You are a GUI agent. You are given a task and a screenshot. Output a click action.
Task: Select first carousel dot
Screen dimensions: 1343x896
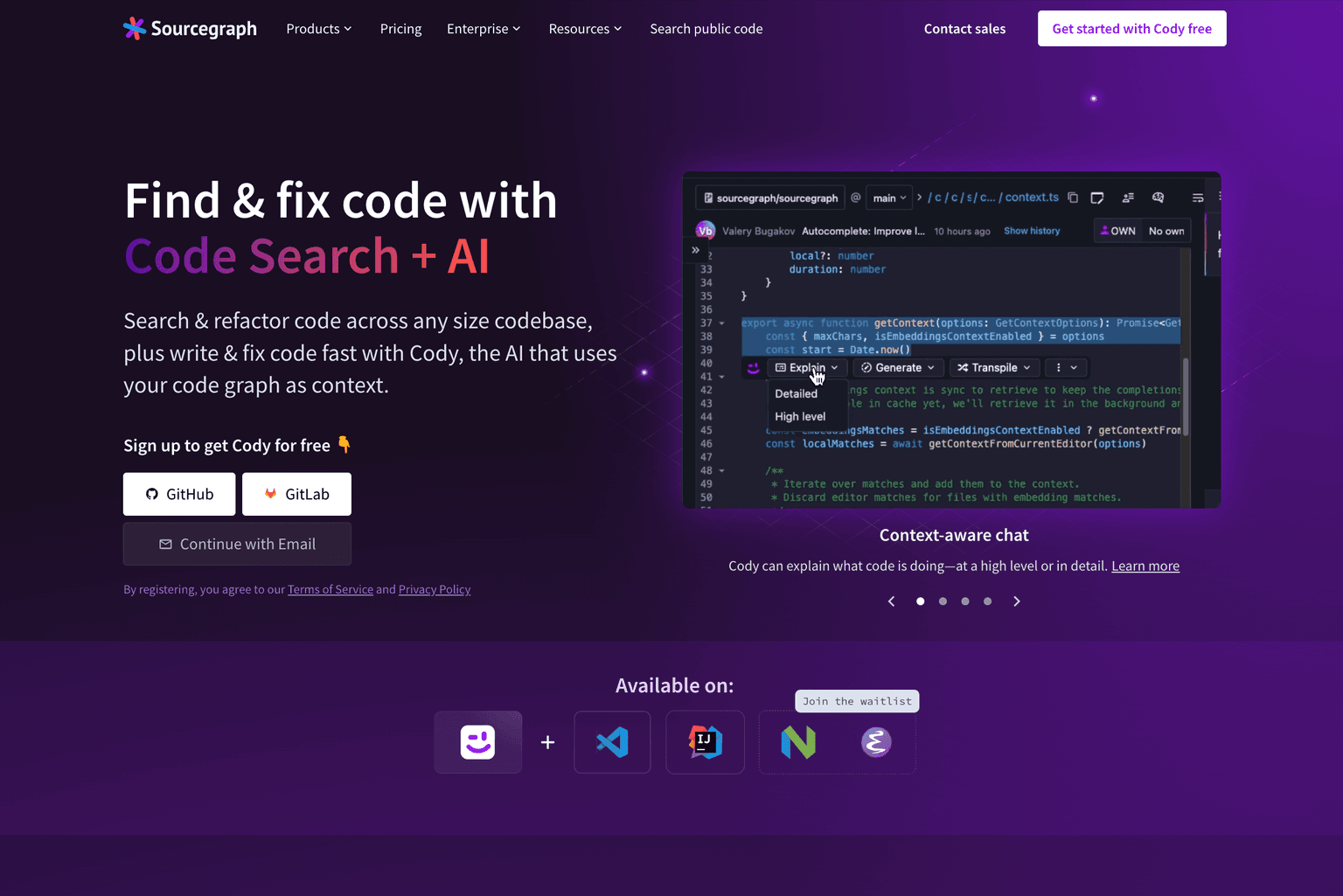pos(920,601)
